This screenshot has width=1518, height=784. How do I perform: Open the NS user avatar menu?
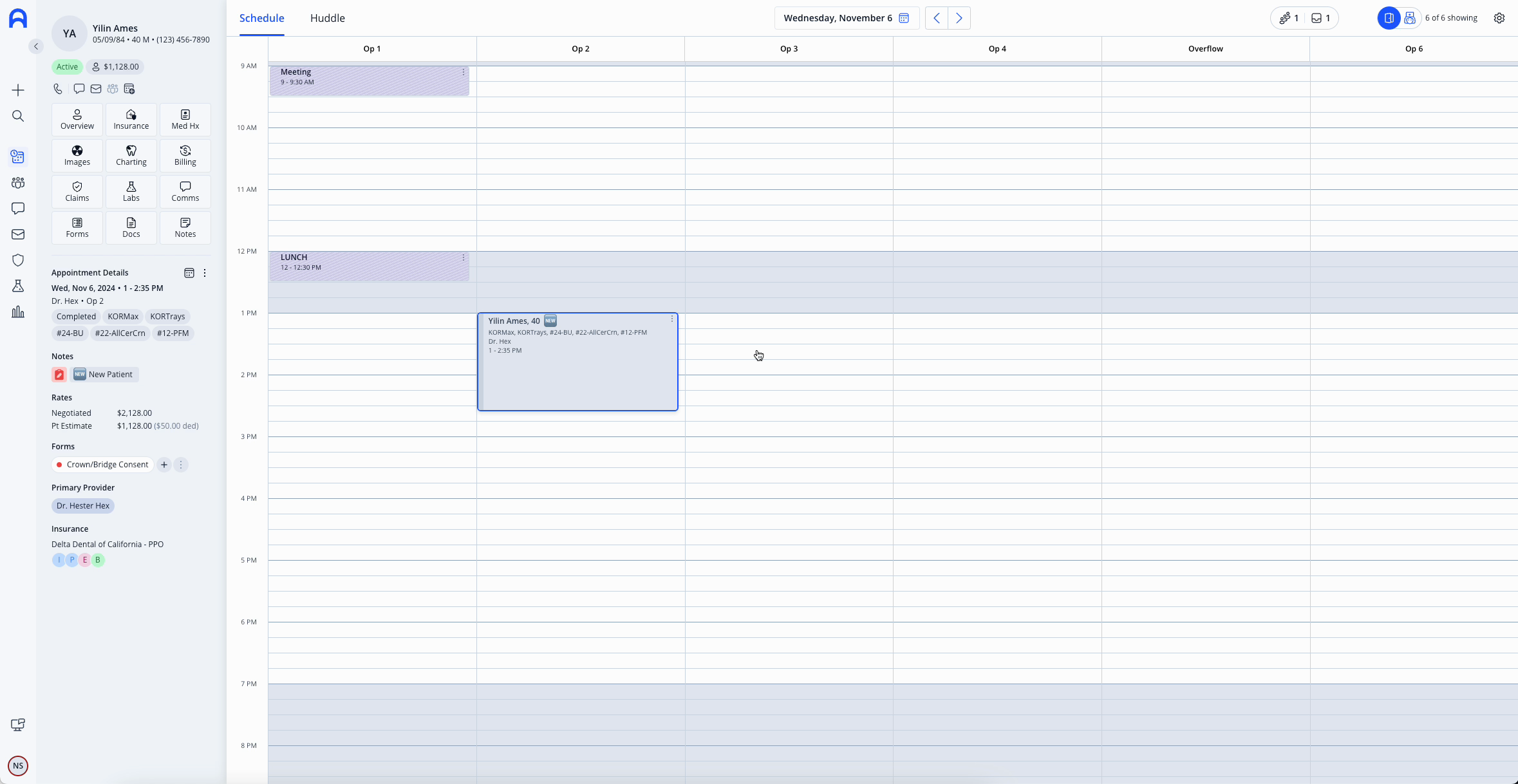(18, 766)
